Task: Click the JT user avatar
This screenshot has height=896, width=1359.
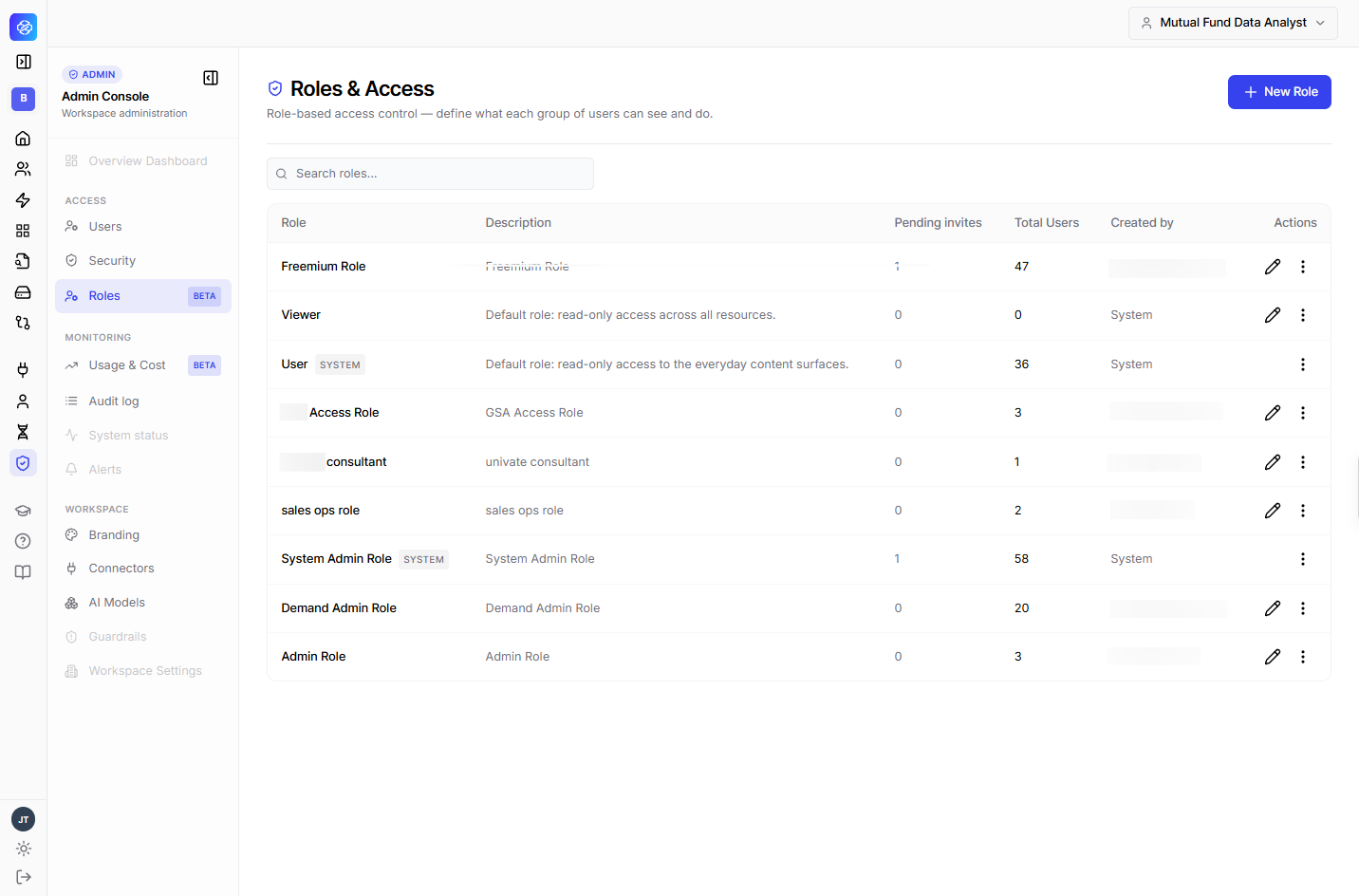Action: point(24,819)
